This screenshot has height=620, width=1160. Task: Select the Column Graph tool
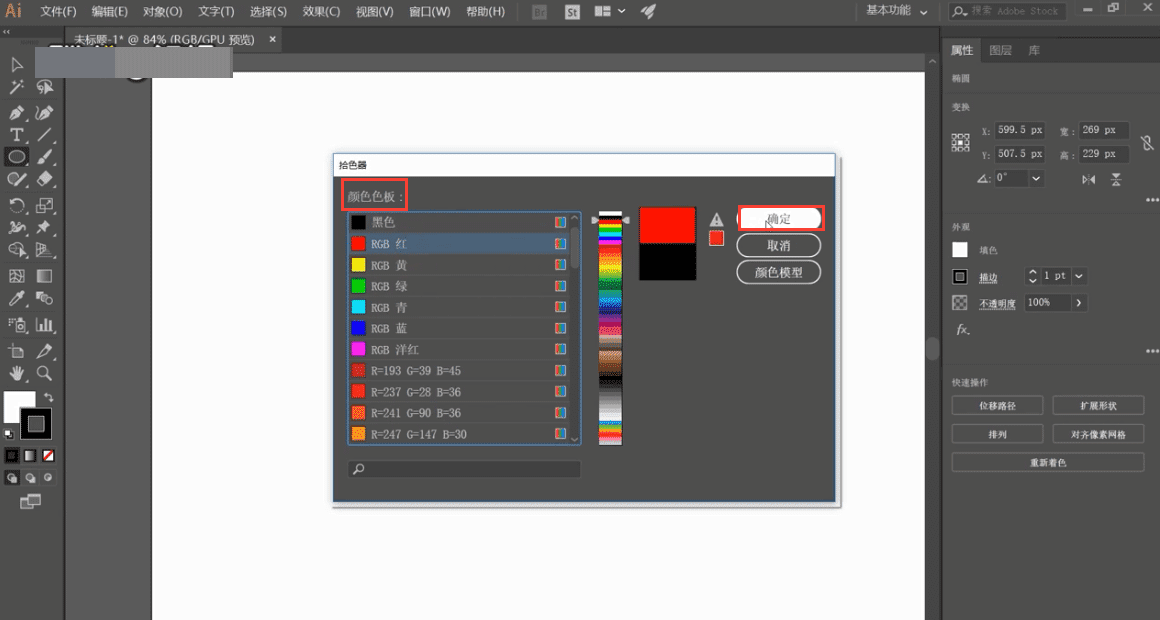44,324
